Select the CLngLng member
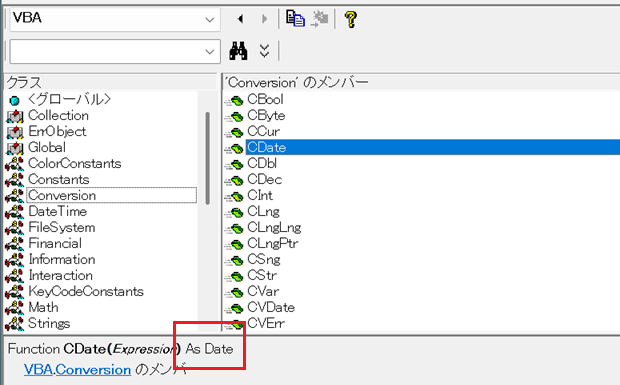The width and height of the screenshot is (620, 385). click(274, 227)
